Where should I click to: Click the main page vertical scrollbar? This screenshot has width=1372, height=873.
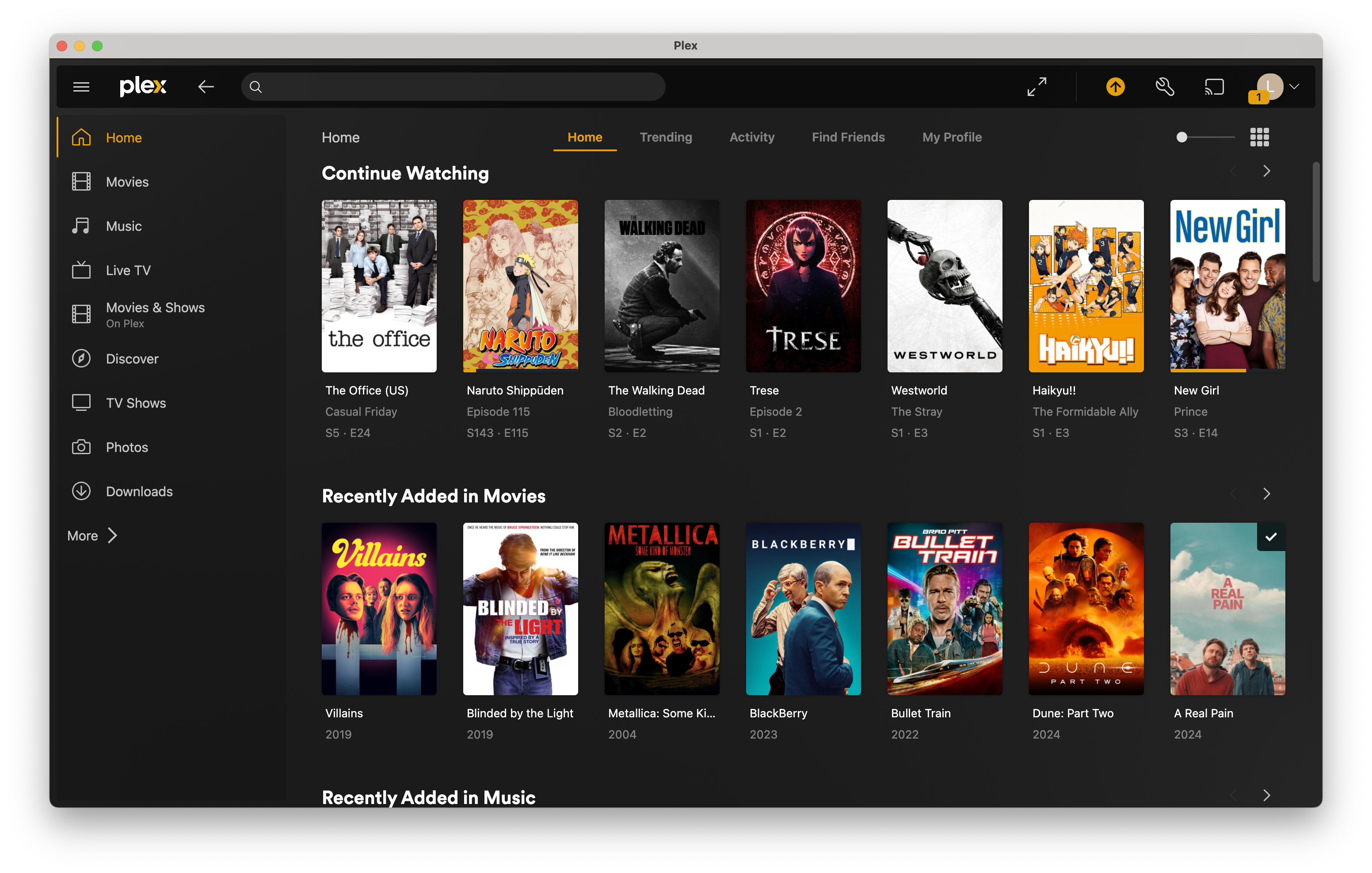coord(1315,222)
